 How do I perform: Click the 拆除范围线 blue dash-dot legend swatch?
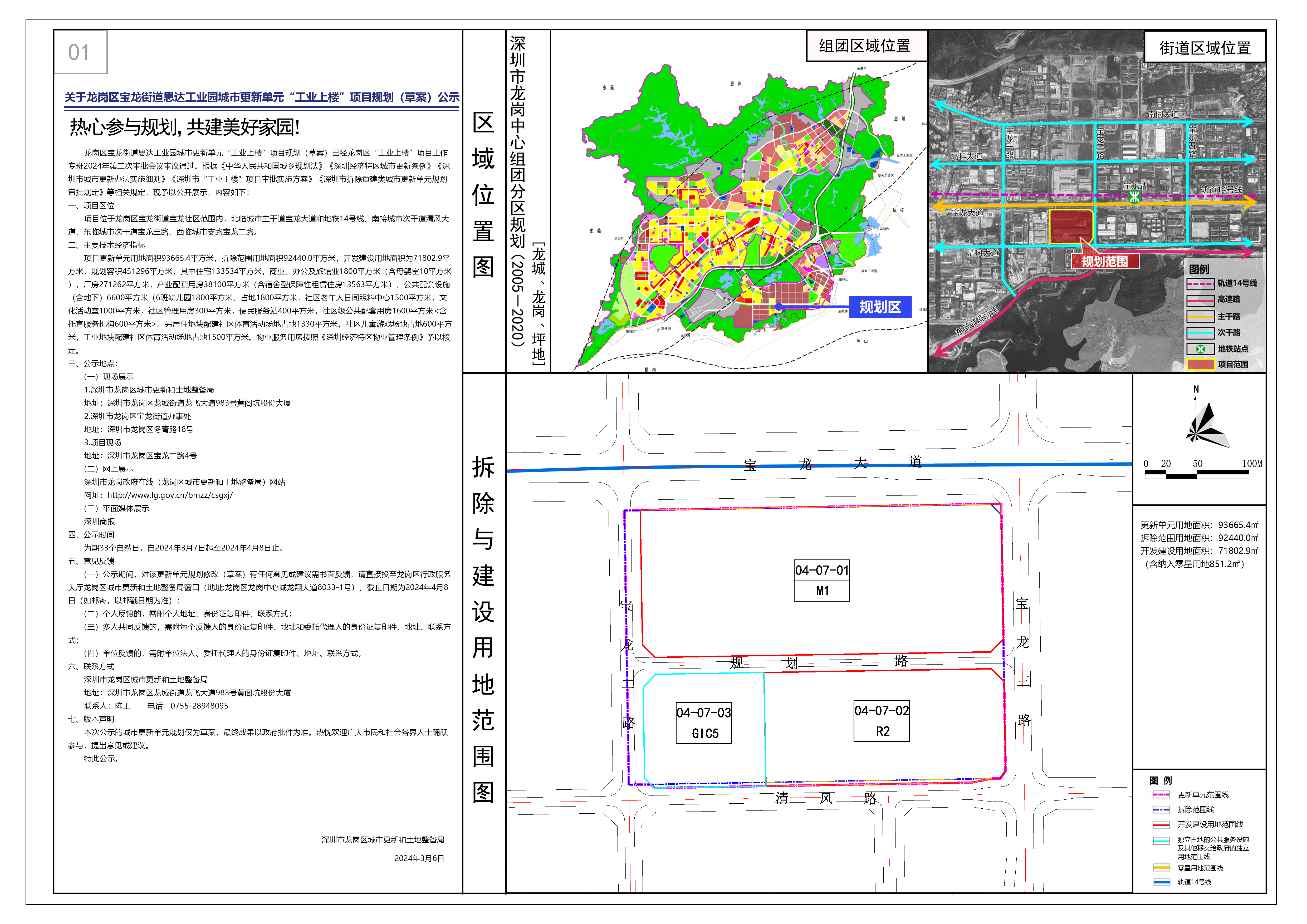1161,809
